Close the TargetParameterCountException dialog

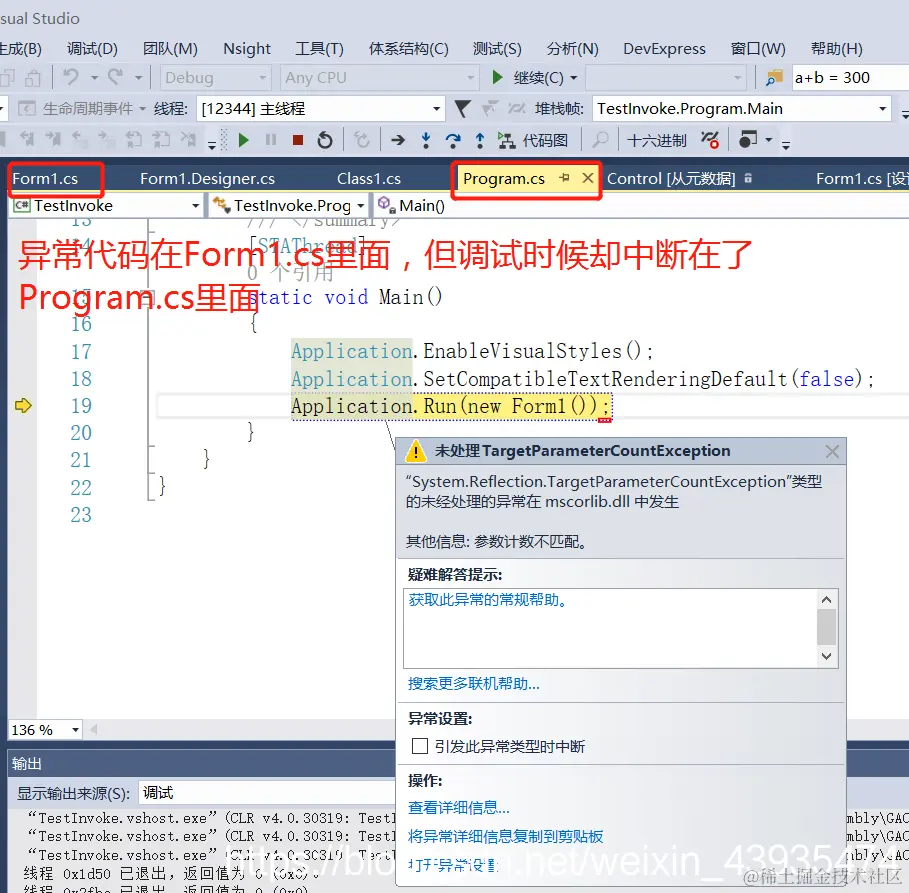tap(832, 451)
